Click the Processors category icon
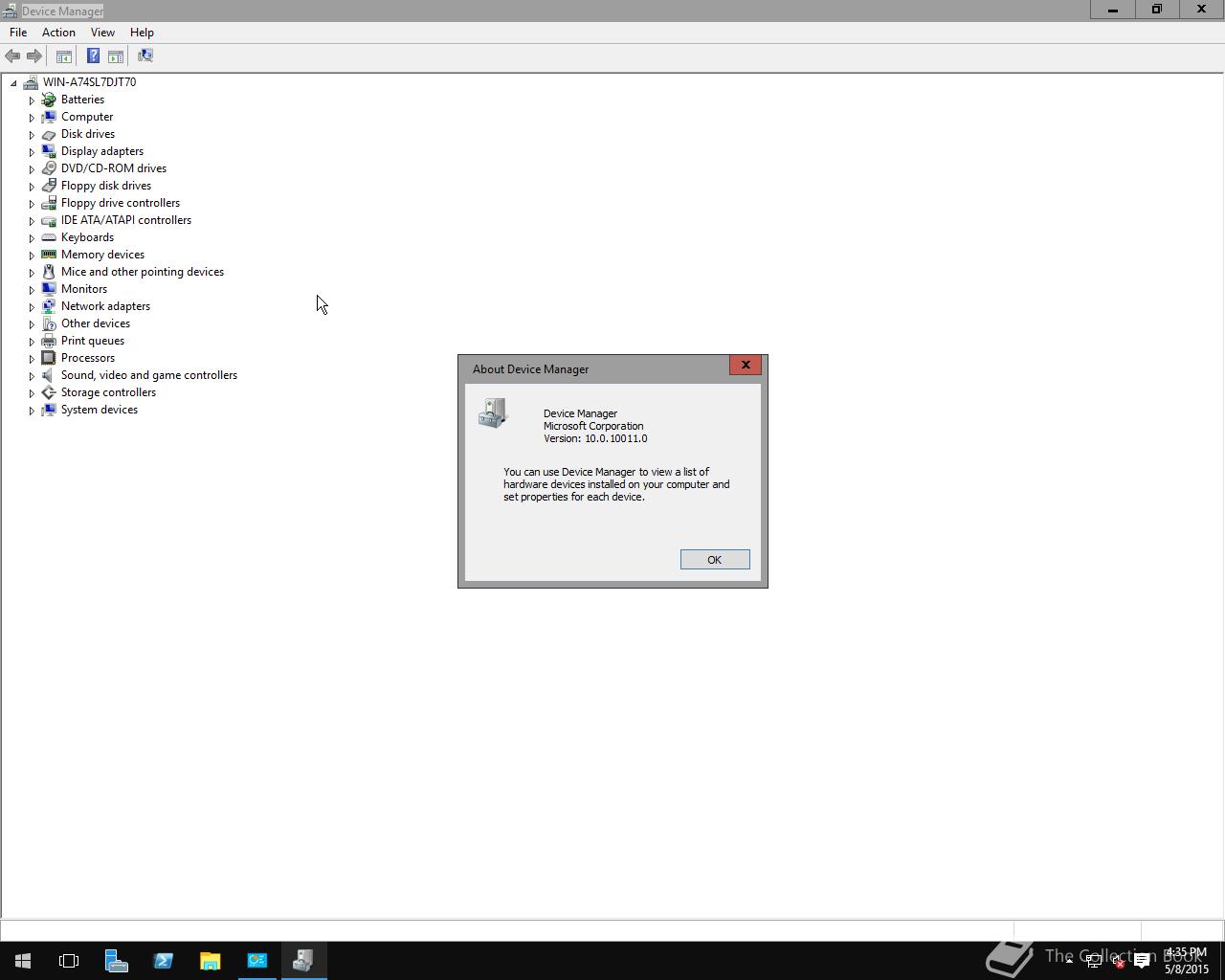Viewport: 1225px width, 980px height. (x=49, y=358)
